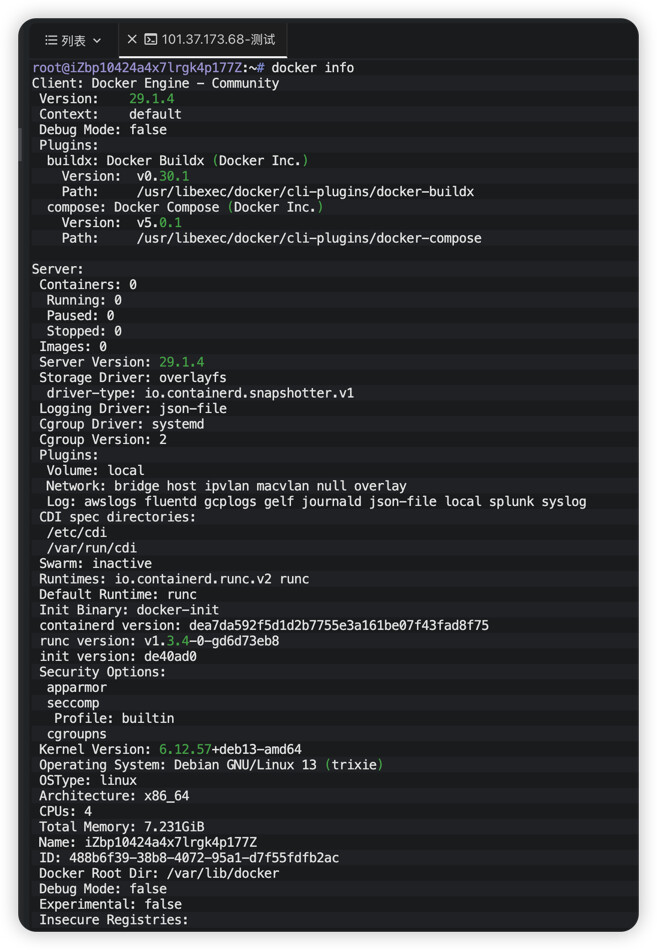Close the 101.37.173.68-测试 session tab
The height and width of the screenshot is (950, 657).
coord(132,40)
